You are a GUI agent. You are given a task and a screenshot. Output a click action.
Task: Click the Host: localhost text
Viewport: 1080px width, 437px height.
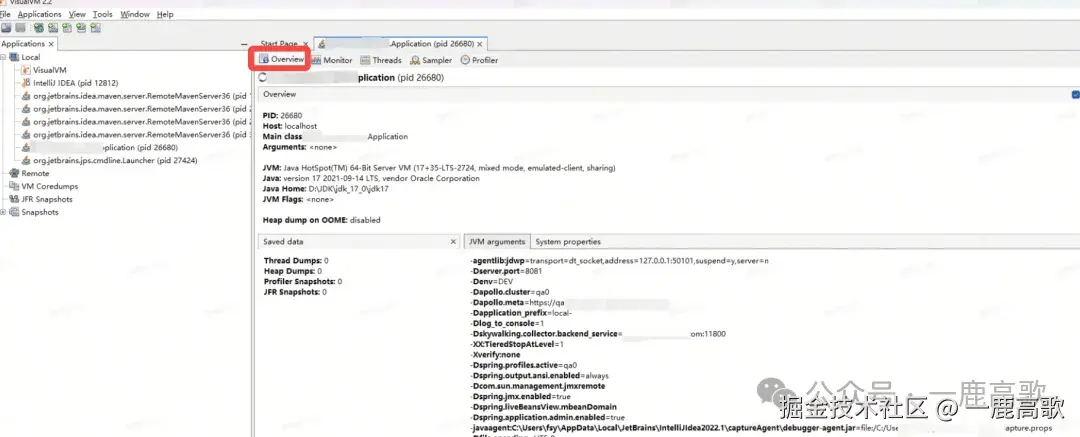tap(290, 126)
